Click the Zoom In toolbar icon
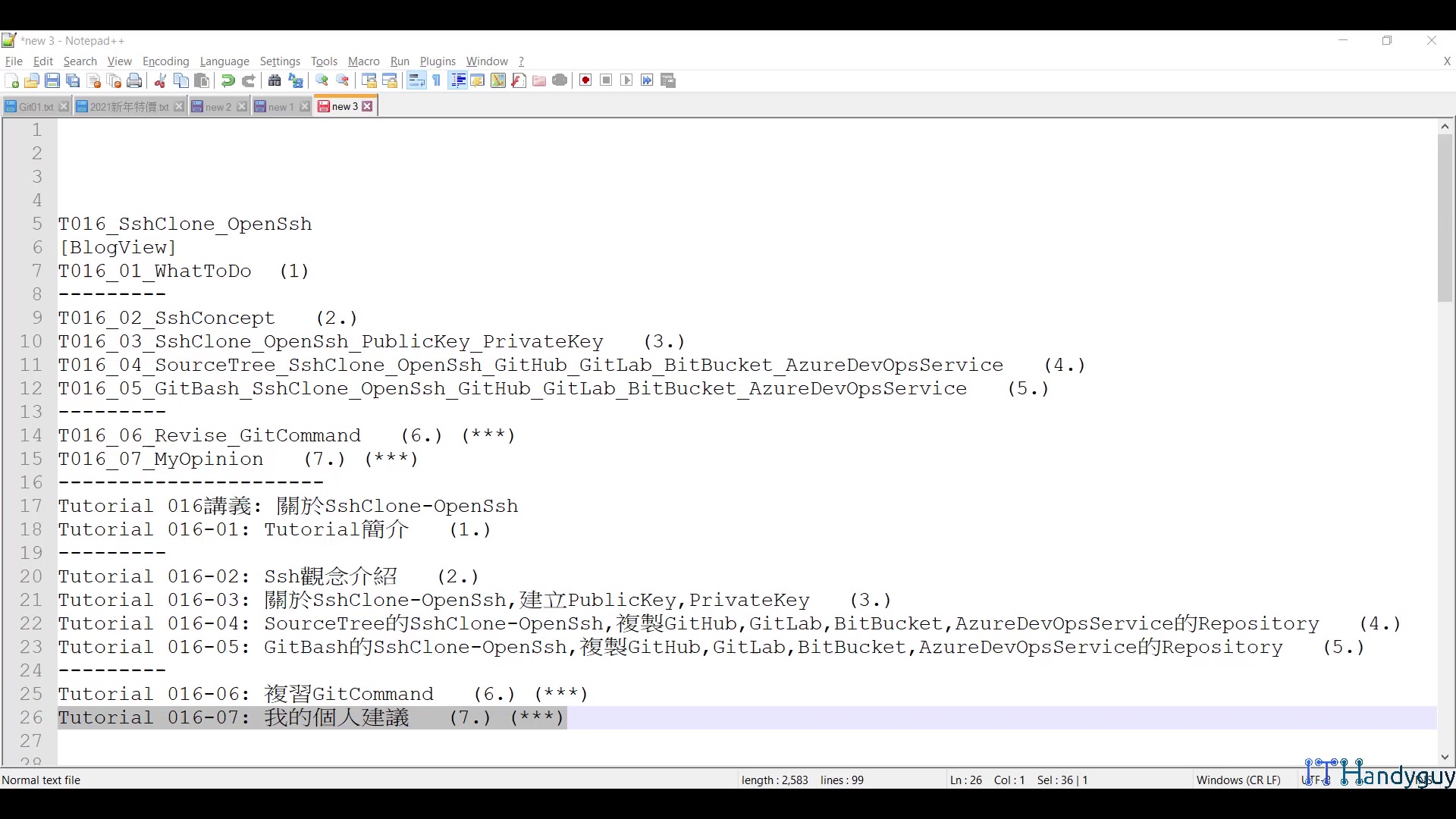Image resolution: width=1456 pixels, height=819 pixels. (322, 80)
